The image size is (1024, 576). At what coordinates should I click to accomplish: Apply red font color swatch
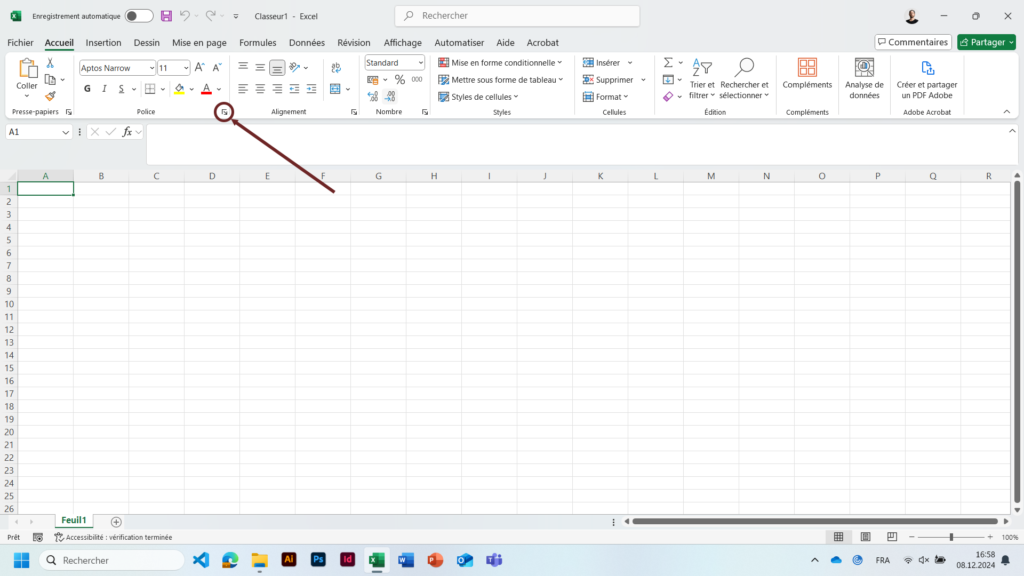(206, 89)
